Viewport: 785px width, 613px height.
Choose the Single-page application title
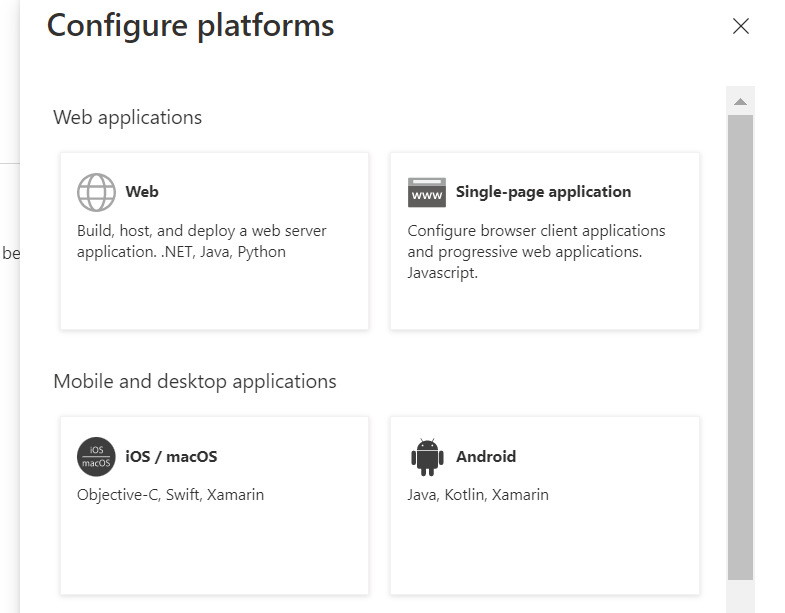click(543, 192)
